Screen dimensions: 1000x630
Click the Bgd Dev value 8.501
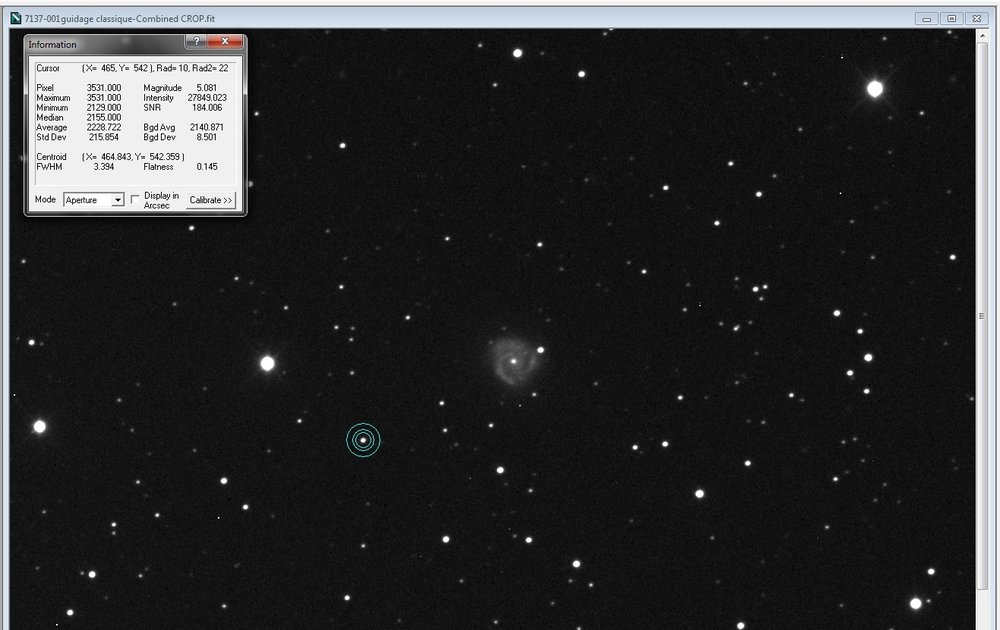(207, 137)
